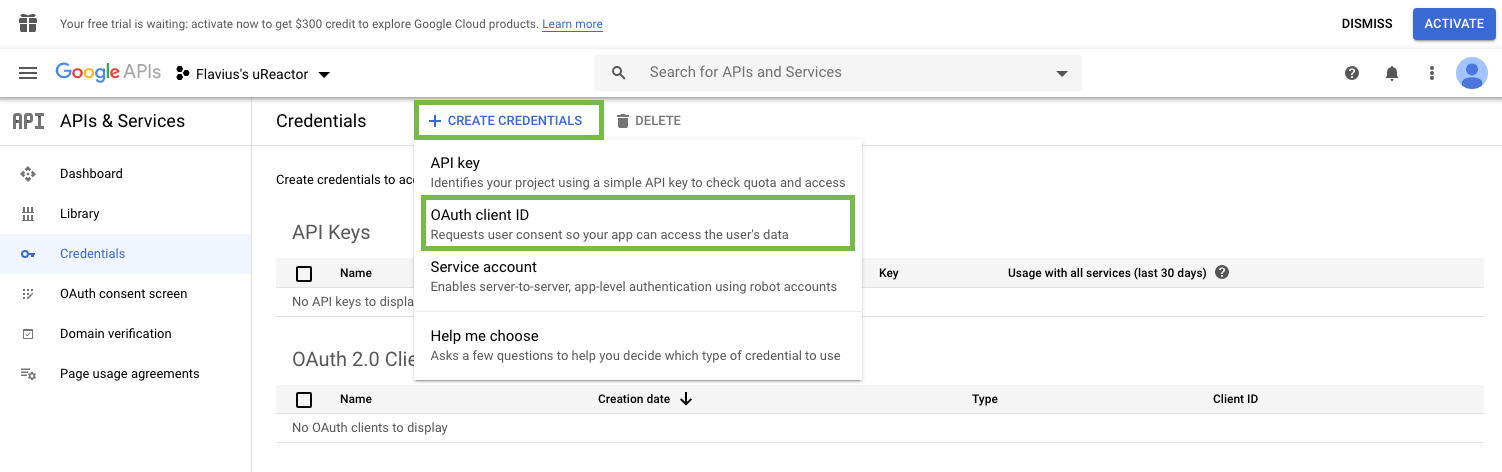Click the OAuth consent screen icon

pos(28,294)
